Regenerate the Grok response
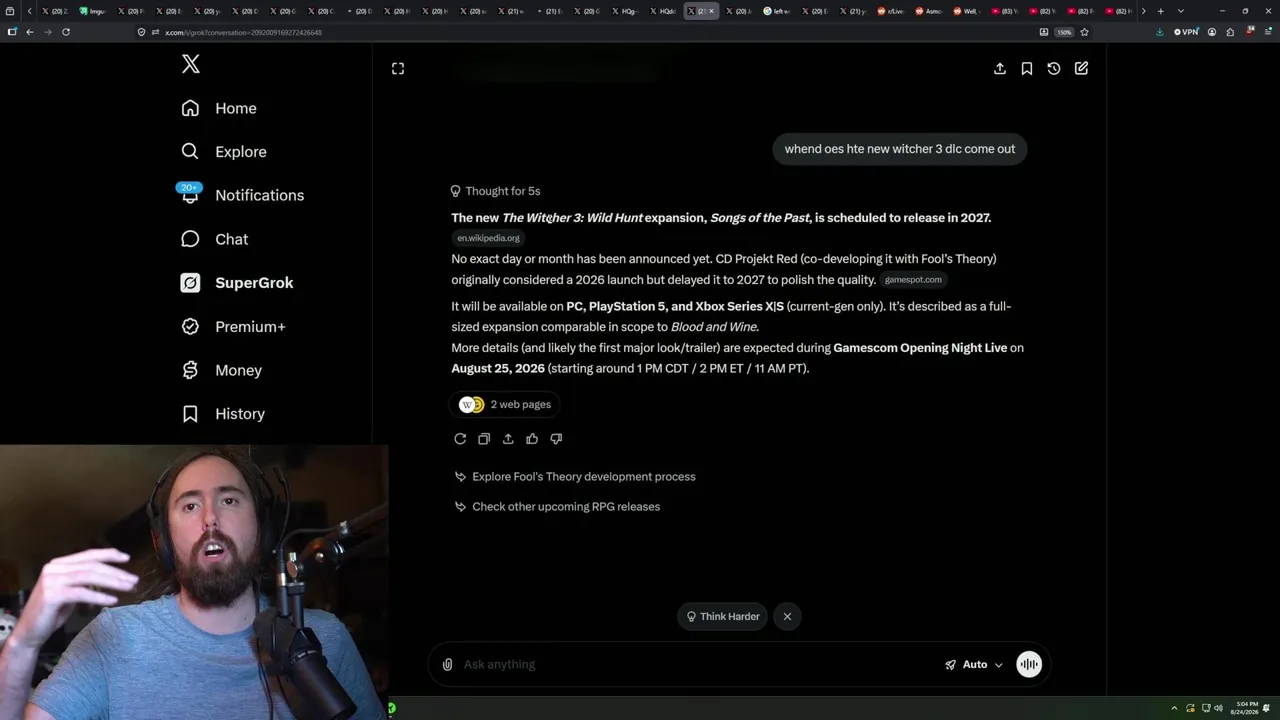This screenshot has height=720, width=1280. (460, 439)
